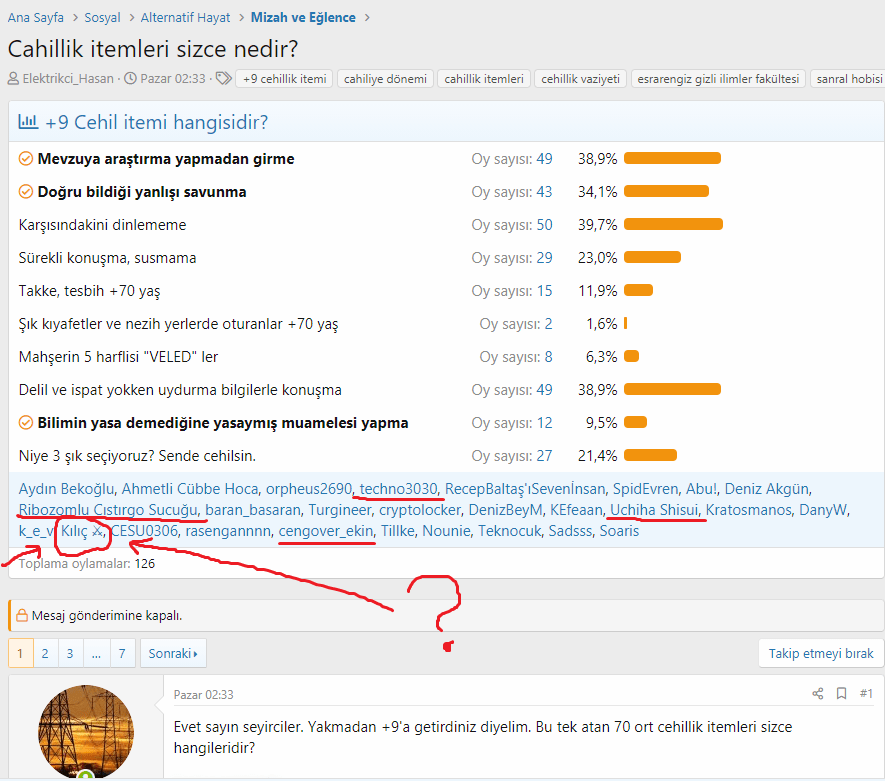Click the 1,6% result bar for Şık kıyafetler
The image size is (885, 781).
click(625, 324)
